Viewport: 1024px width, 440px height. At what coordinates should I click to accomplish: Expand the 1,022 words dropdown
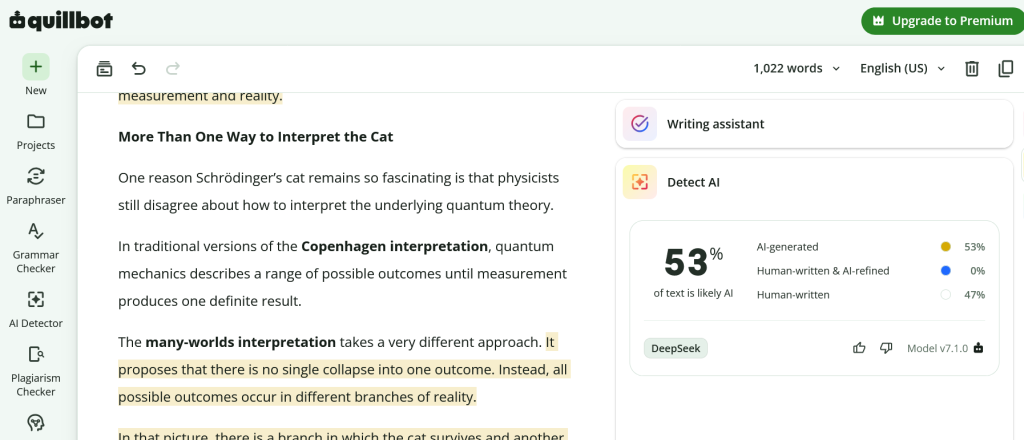point(797,68)
